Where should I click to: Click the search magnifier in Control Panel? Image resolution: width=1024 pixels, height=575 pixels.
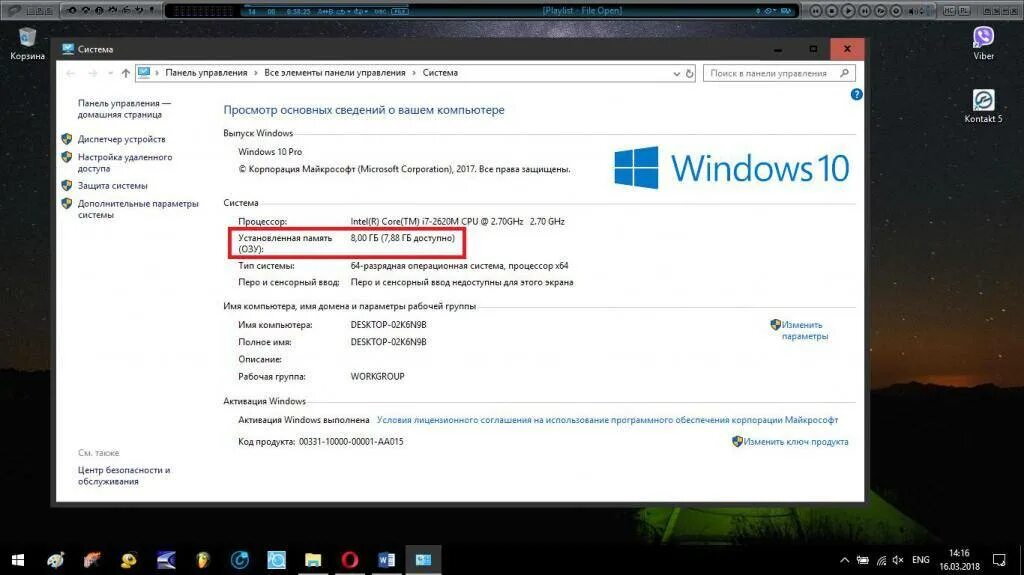844,73
